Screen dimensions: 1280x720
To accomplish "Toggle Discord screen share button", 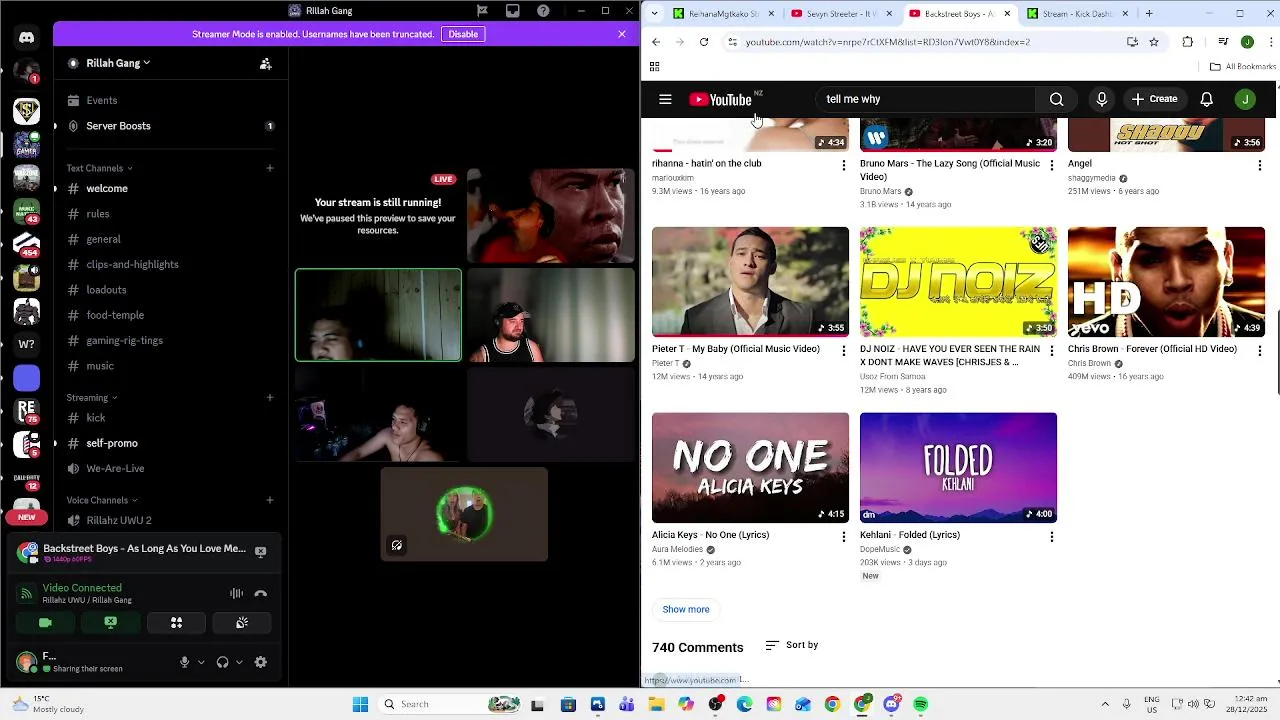I will pos(110,623).
